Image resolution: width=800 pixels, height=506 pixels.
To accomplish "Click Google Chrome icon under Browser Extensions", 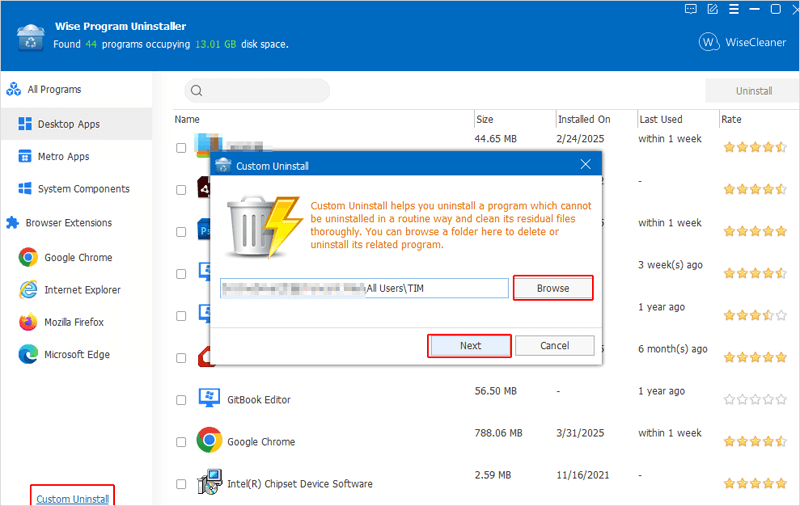I will [x=28, y=257].
